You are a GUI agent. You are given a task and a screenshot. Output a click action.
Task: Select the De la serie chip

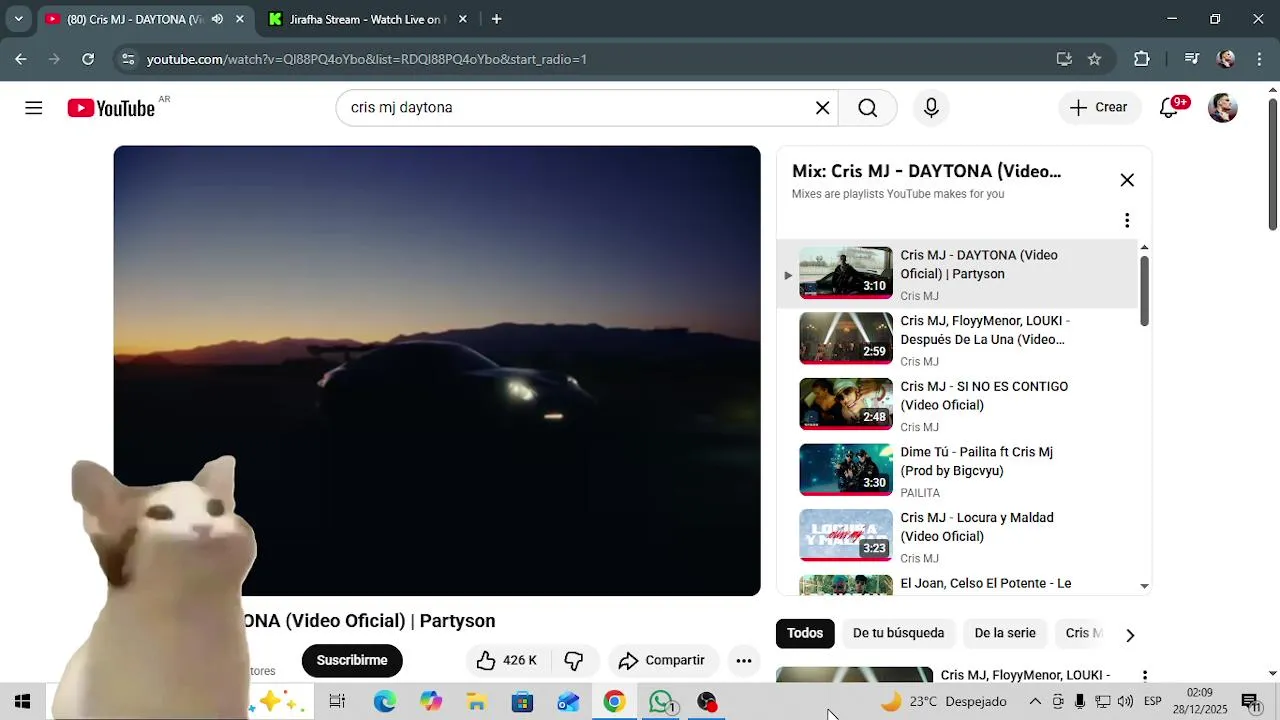pyautogui.click(x=1005, y=633)
